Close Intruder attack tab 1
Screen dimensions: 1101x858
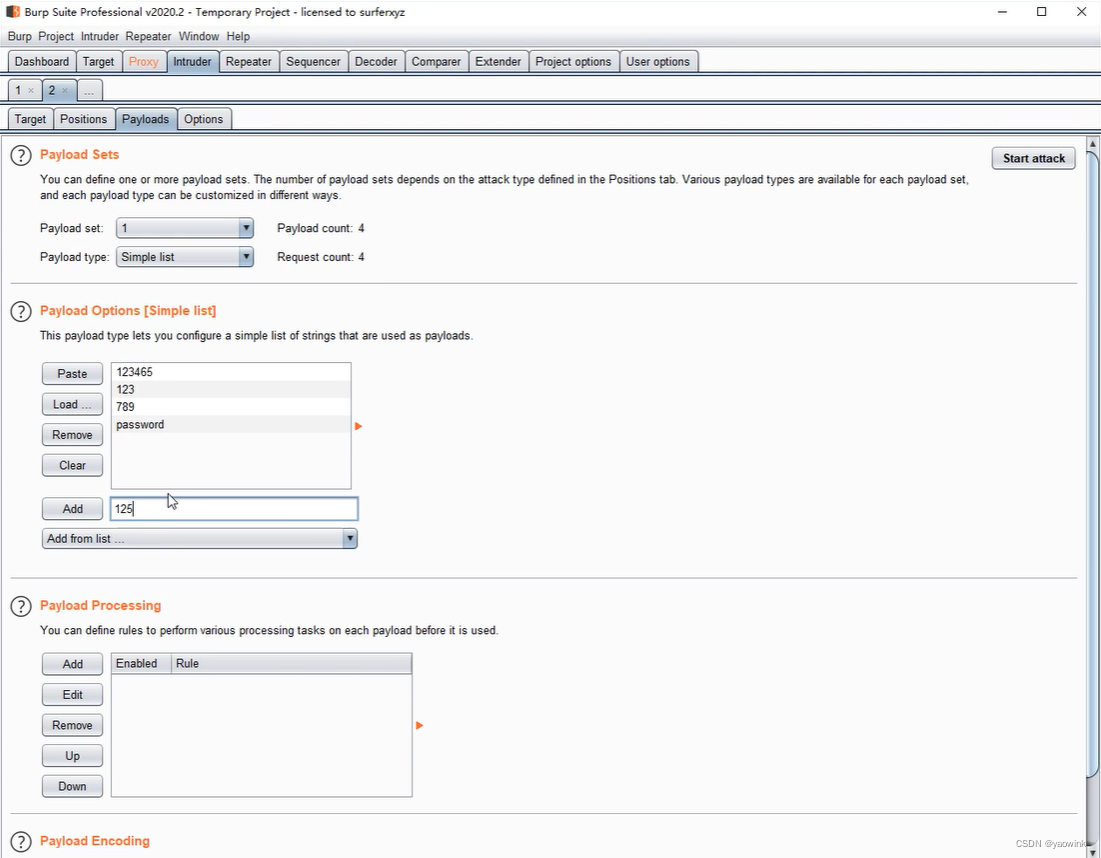click(x=31, y=91)
